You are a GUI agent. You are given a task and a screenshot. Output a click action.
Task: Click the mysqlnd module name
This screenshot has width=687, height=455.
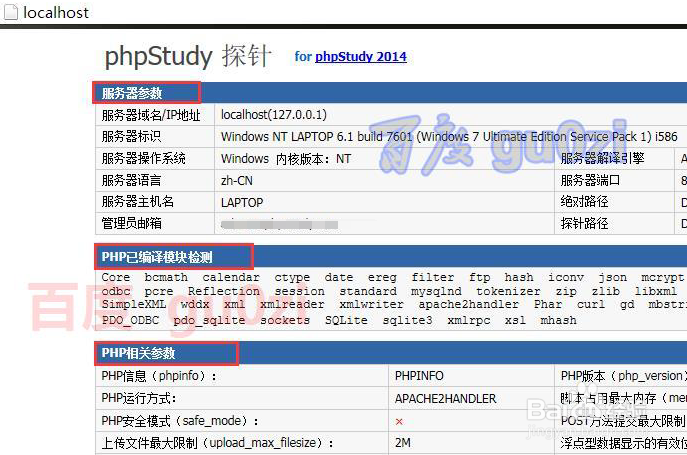click(436, 291)
